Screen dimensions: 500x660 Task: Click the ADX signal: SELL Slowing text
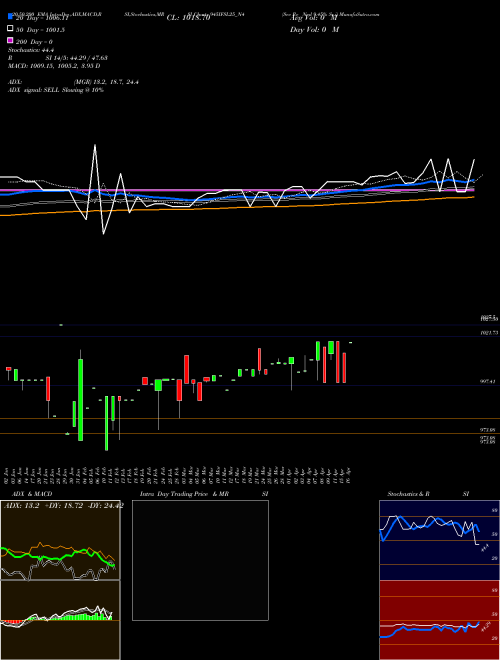point(56,90)
